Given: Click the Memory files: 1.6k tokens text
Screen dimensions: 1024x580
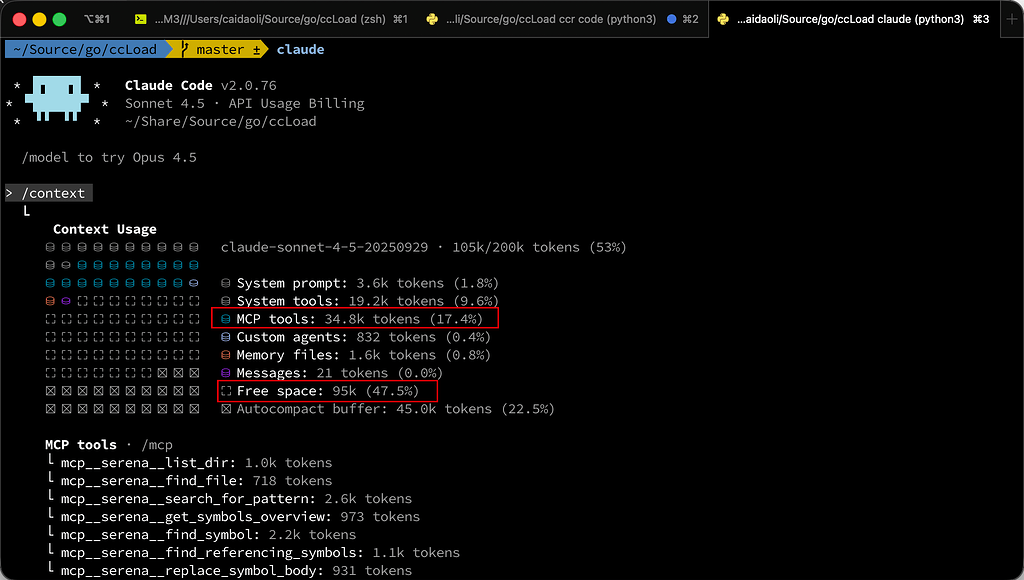Looking at the screenshot, I should [364, 355].
